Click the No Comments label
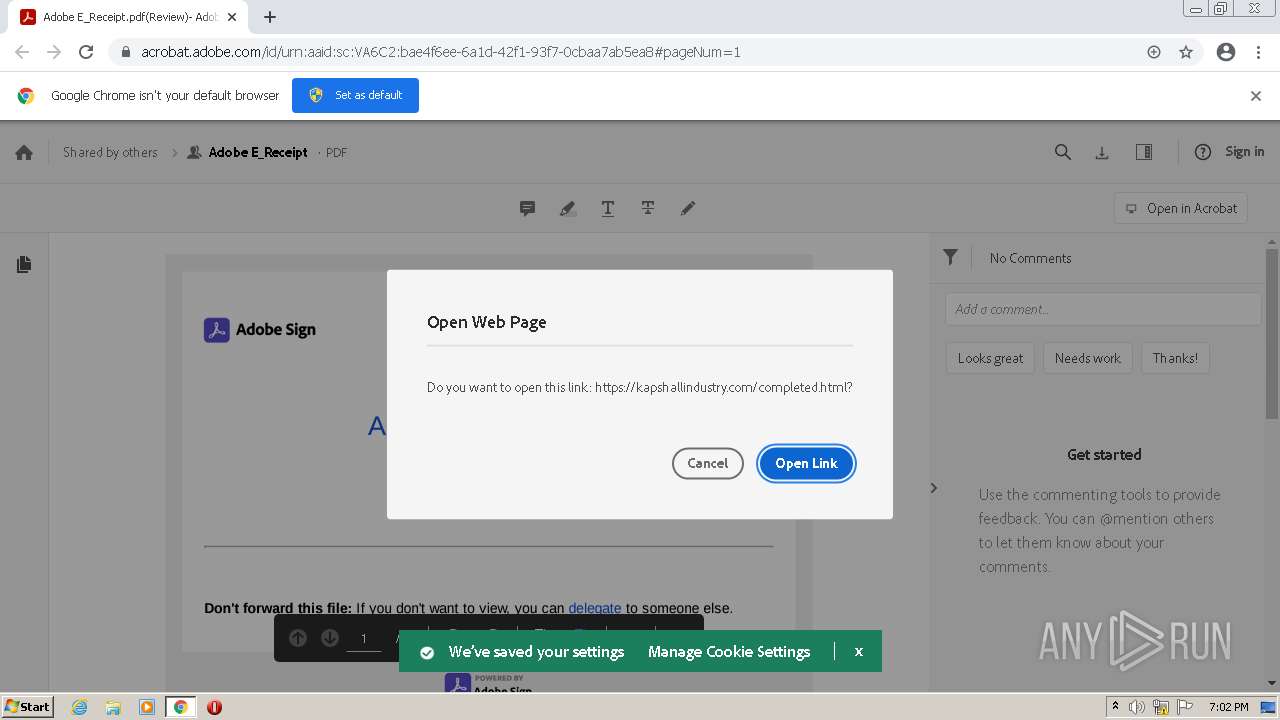 point(1030,258)
